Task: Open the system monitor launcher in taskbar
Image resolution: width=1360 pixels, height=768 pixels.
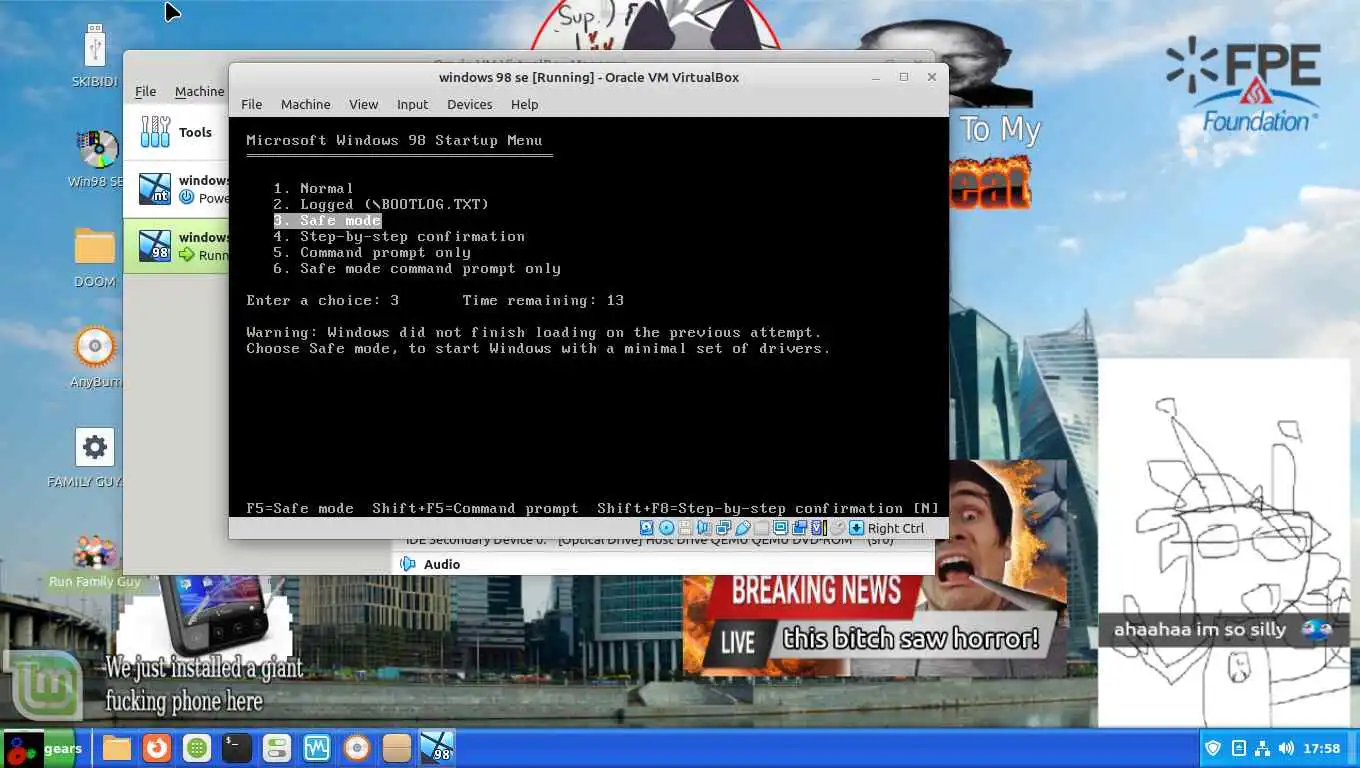Action: click(317, 748)
